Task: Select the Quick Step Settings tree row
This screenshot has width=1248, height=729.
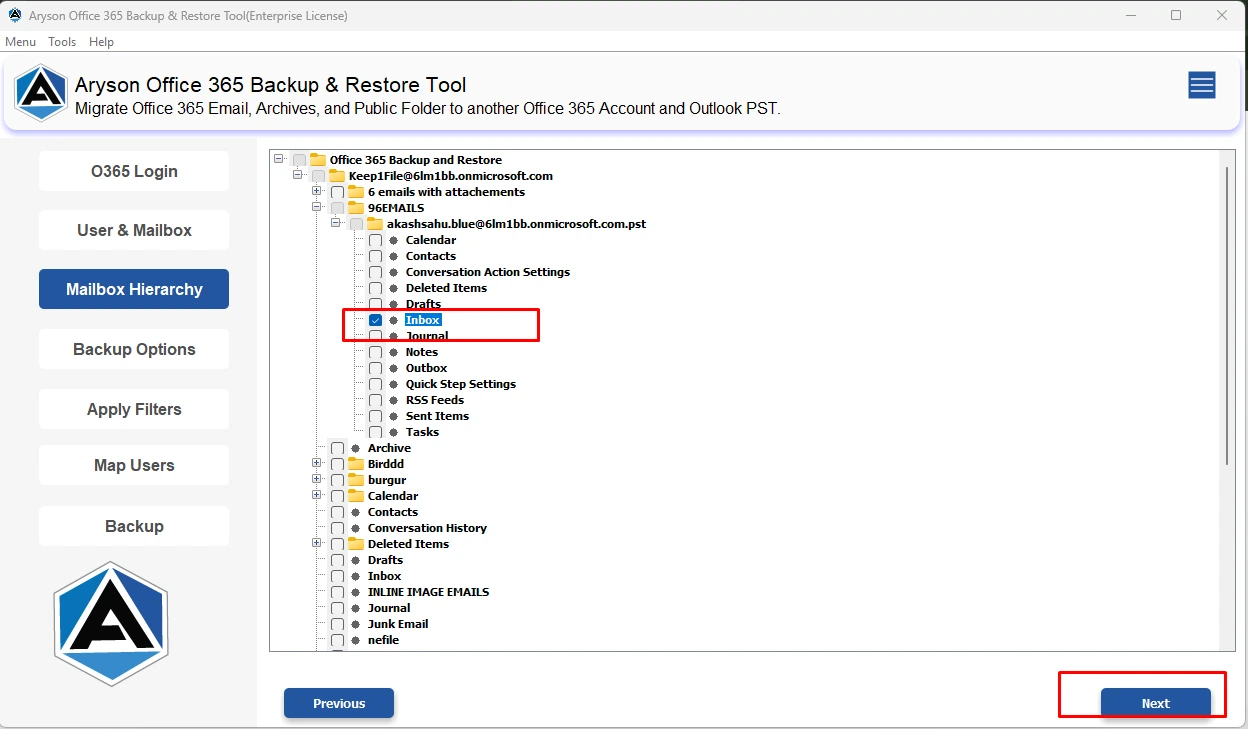Action: tap(461, 384)
